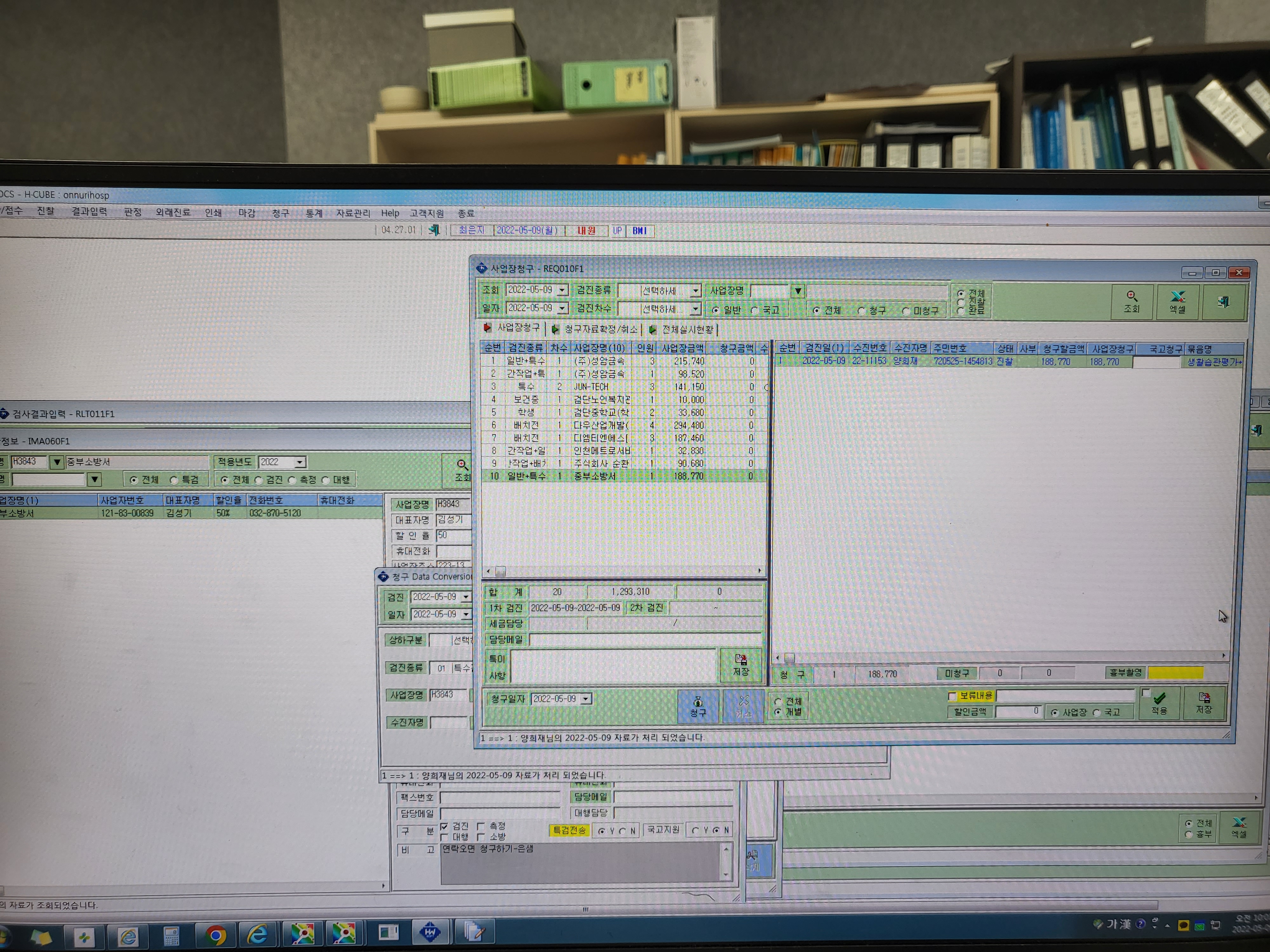The image size is (1270, 952).
Task: Click the 할인금액 input field
Action: click(1018, 711)
